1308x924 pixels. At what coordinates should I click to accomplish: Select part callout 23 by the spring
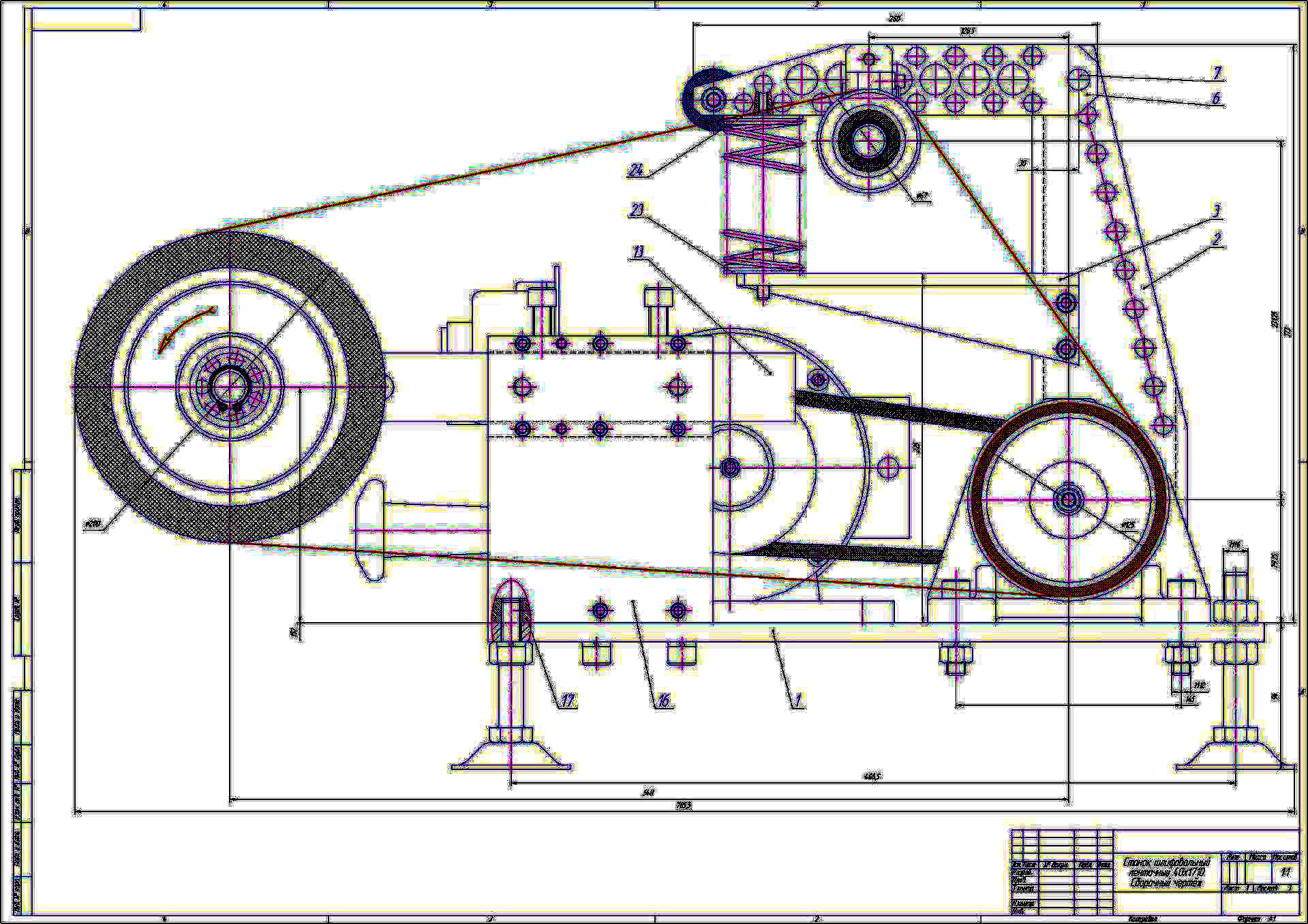pyautogui.click(x=636, y=211)
